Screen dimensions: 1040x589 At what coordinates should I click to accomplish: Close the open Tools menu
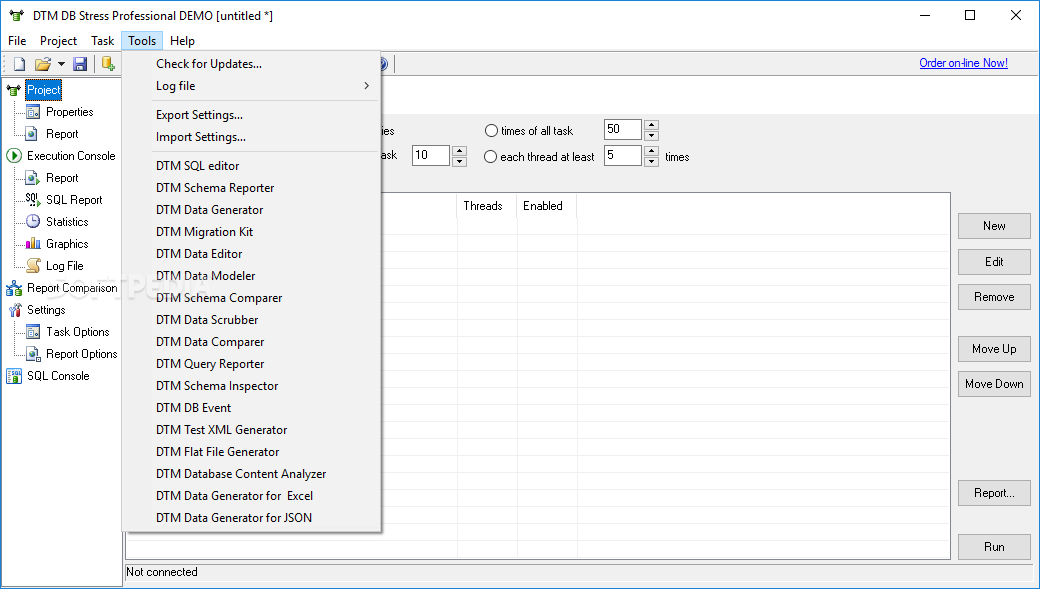click(142, 40)
